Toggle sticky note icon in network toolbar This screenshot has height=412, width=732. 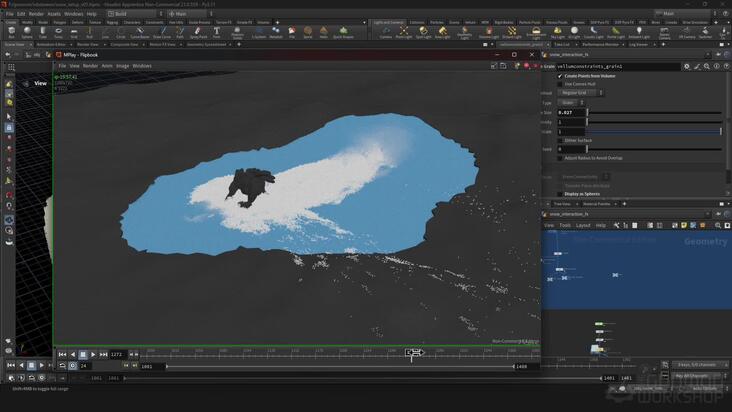684,225
